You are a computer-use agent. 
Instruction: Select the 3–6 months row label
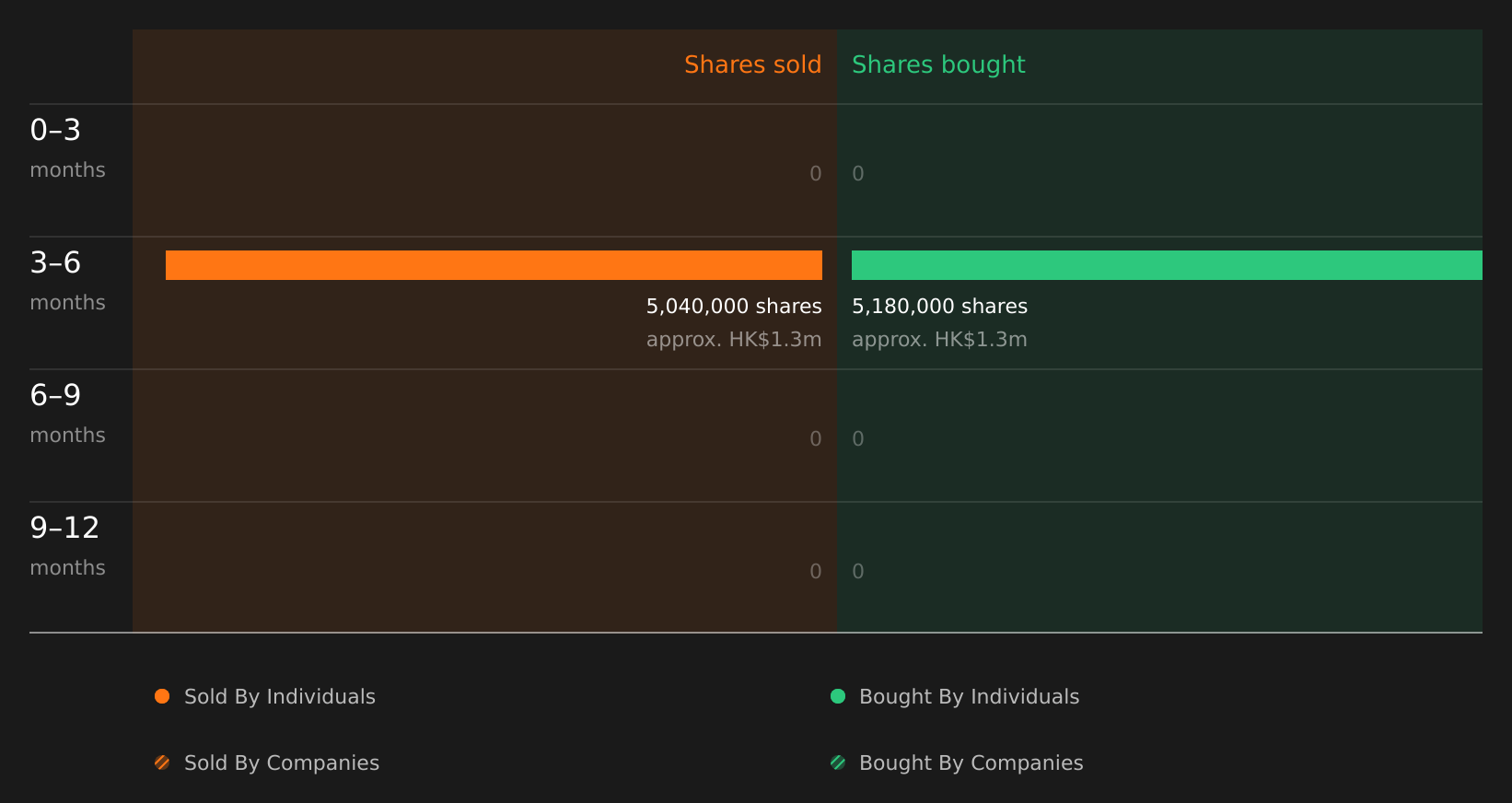(67, 282)
